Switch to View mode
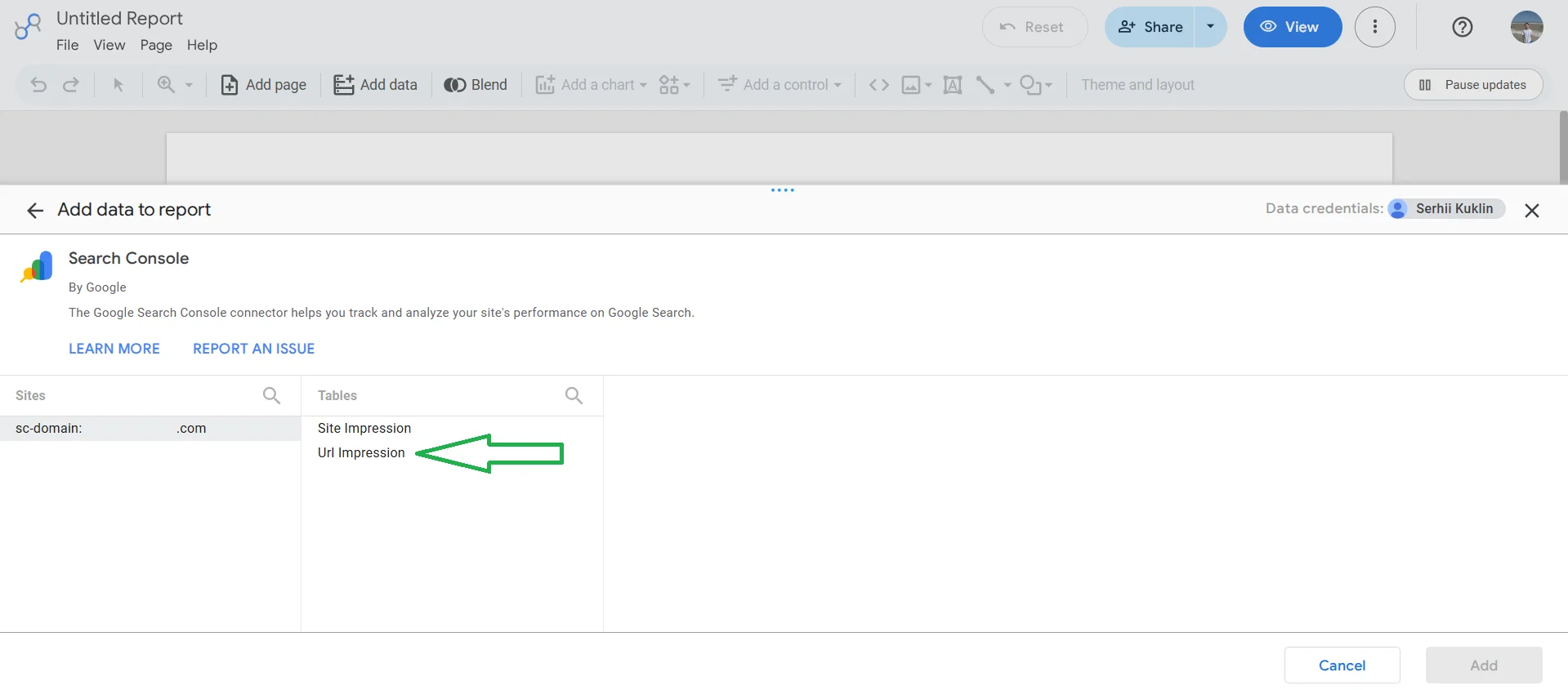This screenshot has height=690, width=1568. 1293,27
